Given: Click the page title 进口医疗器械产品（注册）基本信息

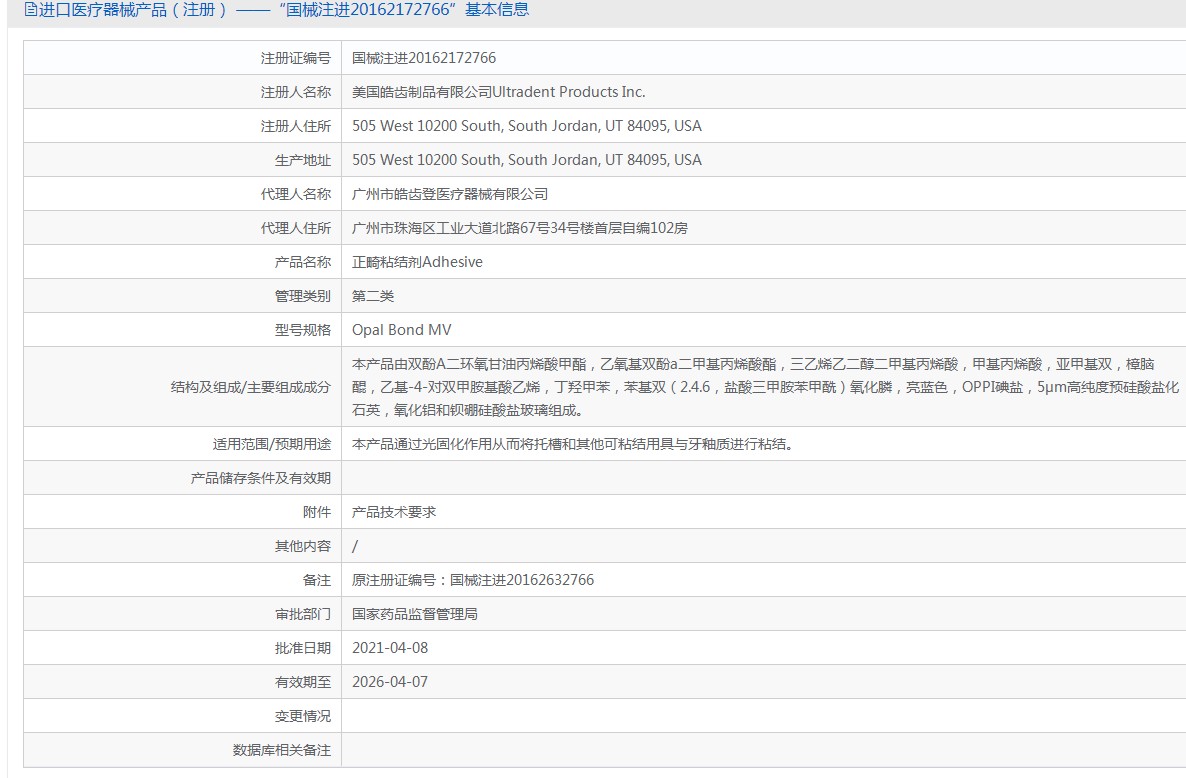Looking at the screenshot, I should click(283, 10).
